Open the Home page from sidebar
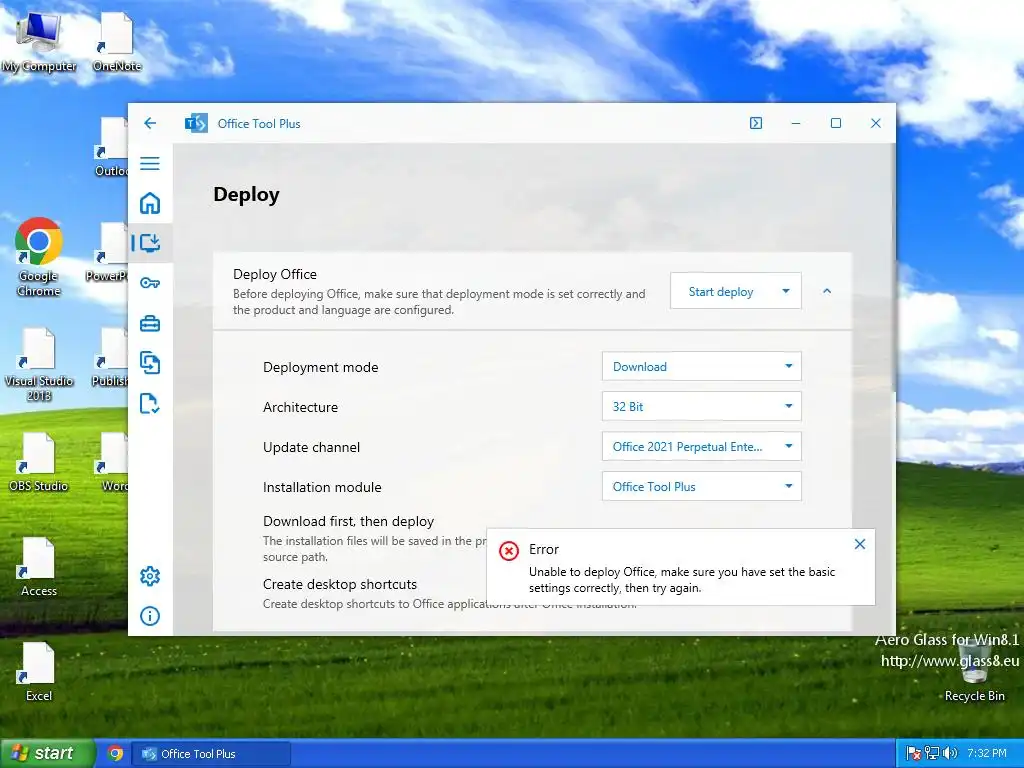Viewport: 1024px width, 768px height. [150, 203]
